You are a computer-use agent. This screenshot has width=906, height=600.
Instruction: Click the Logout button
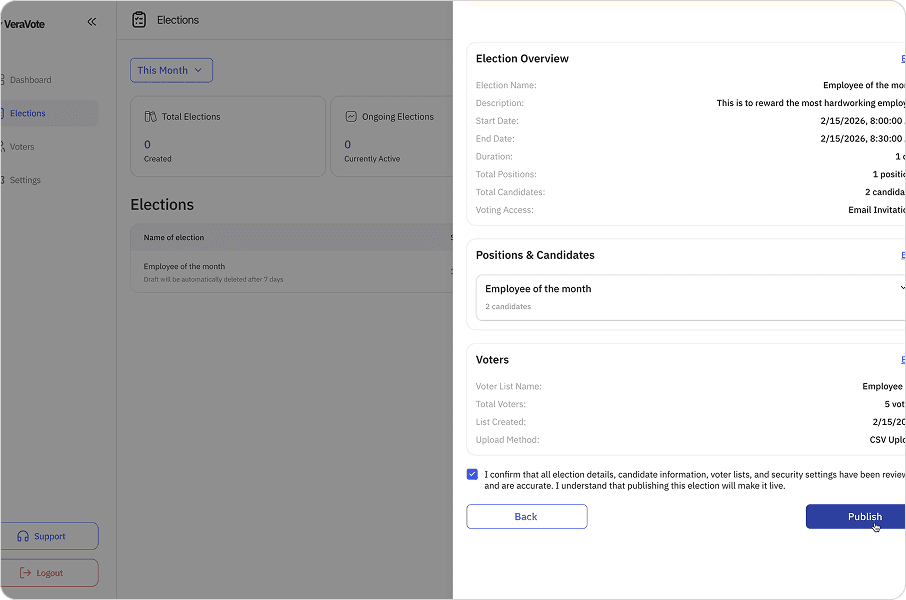(49, 572)
